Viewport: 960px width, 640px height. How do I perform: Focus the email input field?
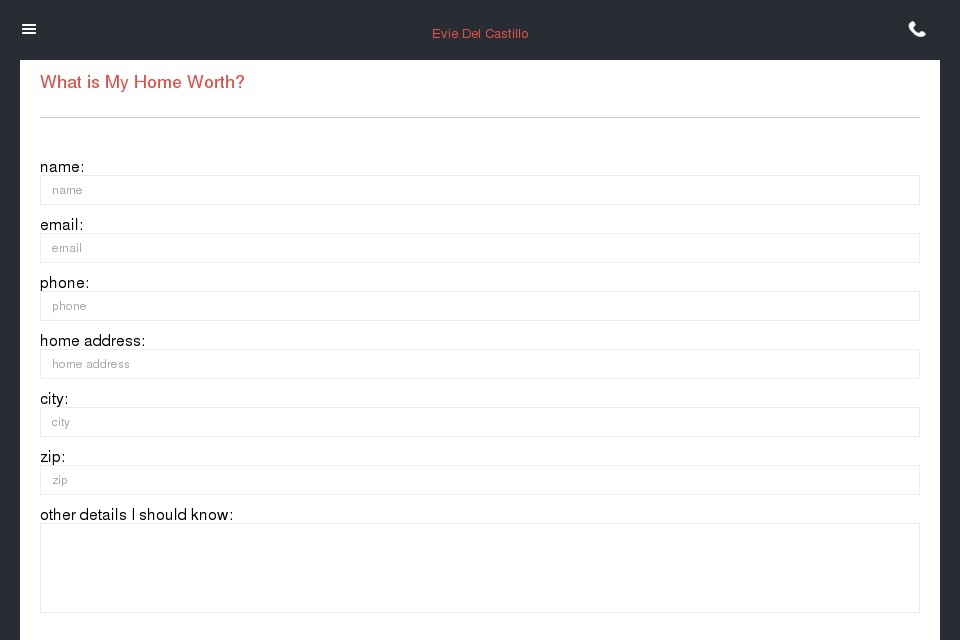(479, 248)
